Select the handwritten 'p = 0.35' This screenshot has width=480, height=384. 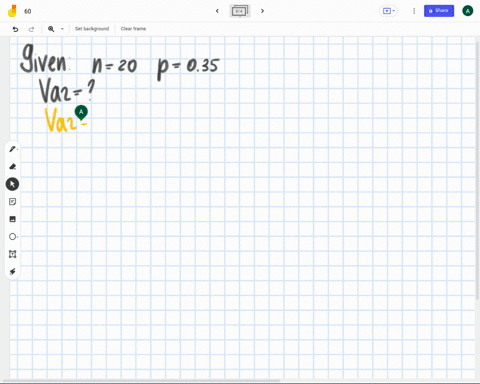click(x=188, y=68)
